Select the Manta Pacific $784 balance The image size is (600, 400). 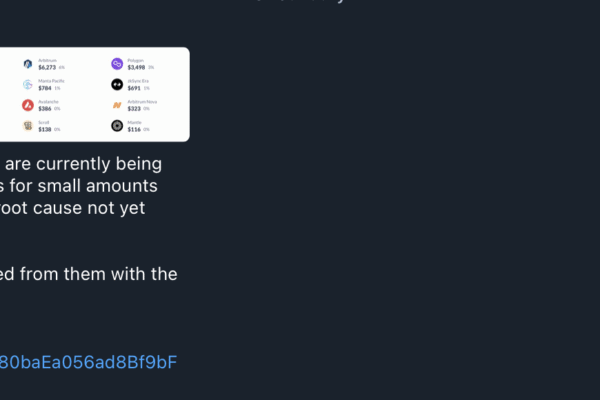click(x=45, y=88)
